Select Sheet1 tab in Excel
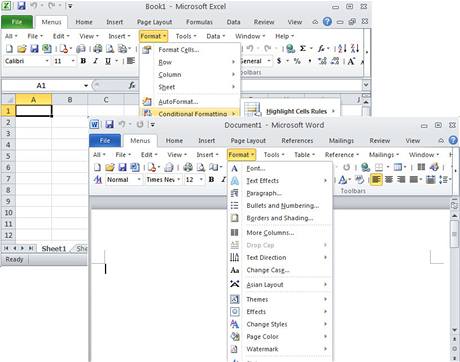This screenshot has height=362, width=460. [54, 248]
